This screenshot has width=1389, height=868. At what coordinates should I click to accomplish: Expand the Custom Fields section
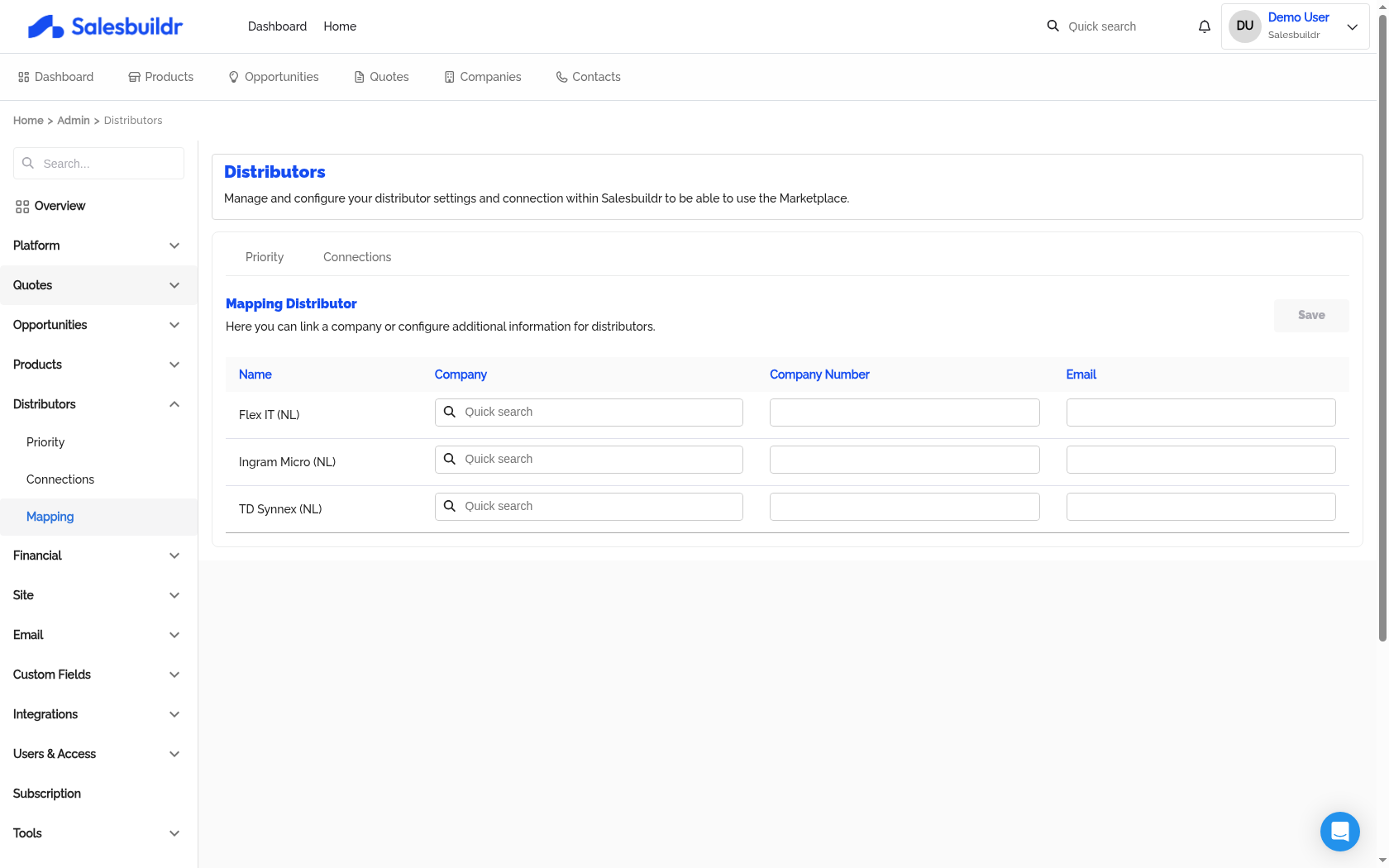[98, 675]
